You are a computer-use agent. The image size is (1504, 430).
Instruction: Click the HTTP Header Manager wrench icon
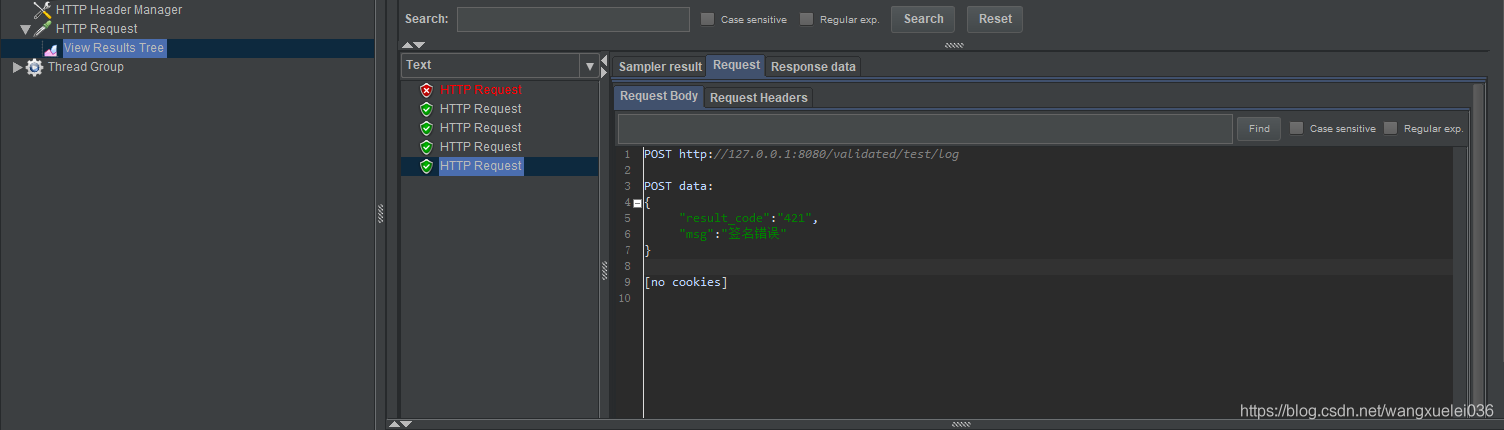tap(42, 10)
